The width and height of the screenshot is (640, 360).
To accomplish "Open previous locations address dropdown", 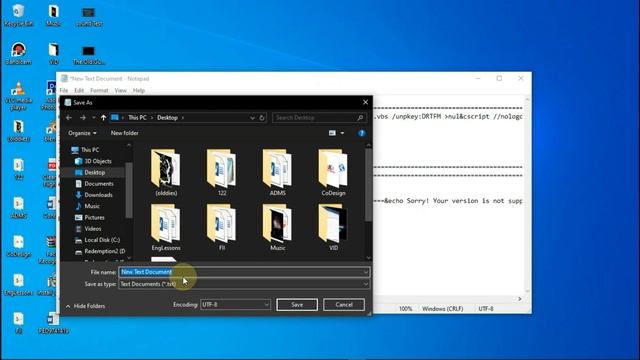I will coord(252,118).
